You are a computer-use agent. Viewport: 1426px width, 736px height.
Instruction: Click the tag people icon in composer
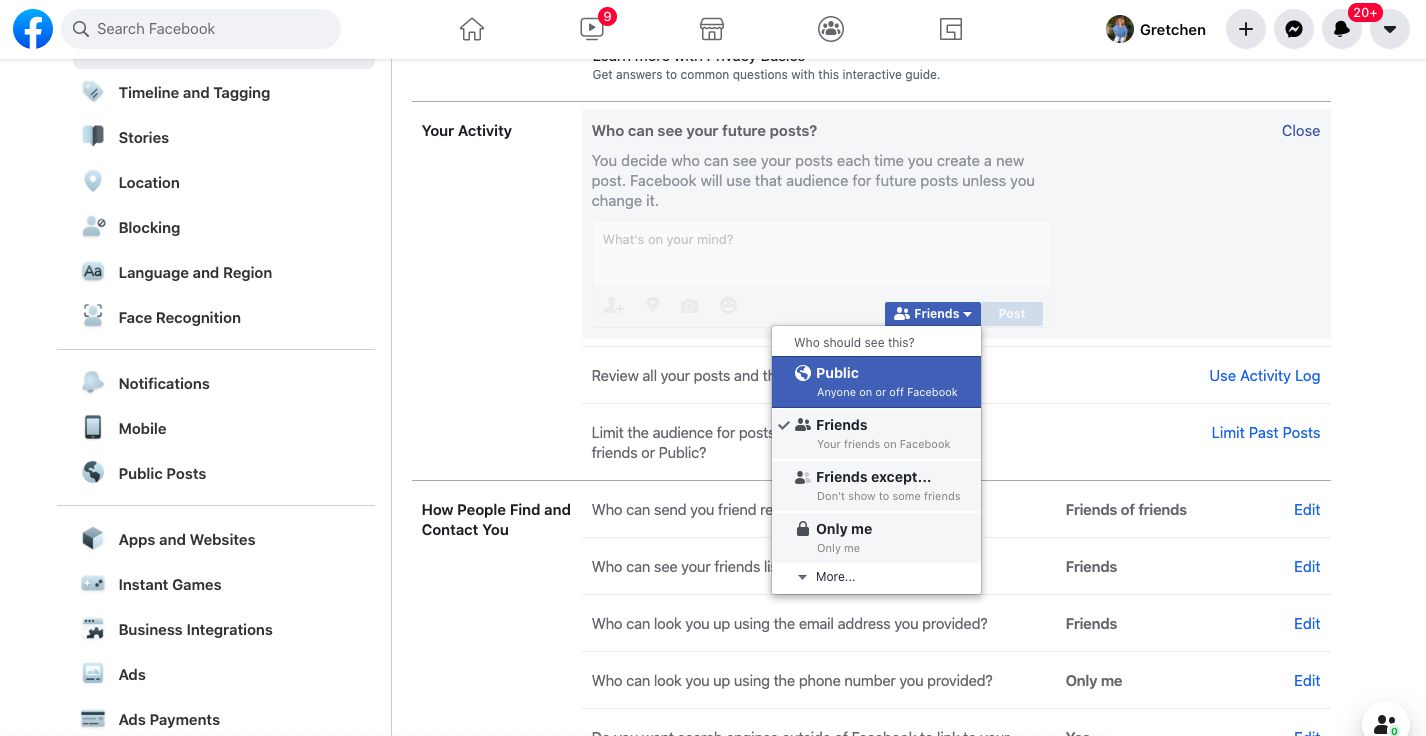614,305
